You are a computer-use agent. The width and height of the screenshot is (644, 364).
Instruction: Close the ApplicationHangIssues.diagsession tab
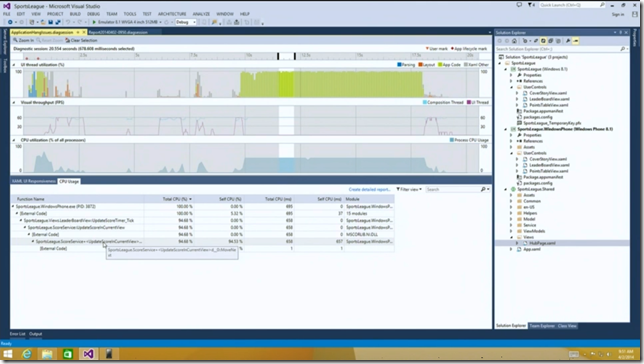[x=84, y=32]
